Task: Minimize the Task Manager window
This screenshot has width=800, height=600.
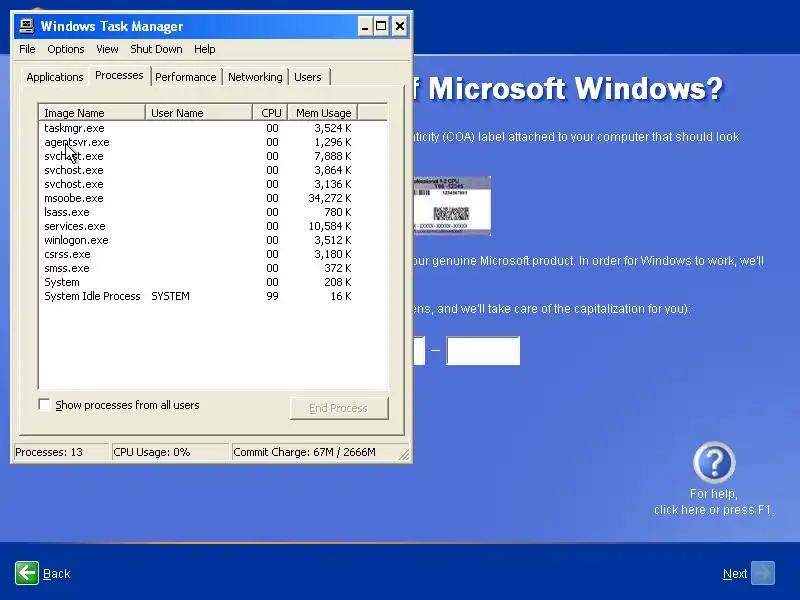Action: [x=364, y=26]
